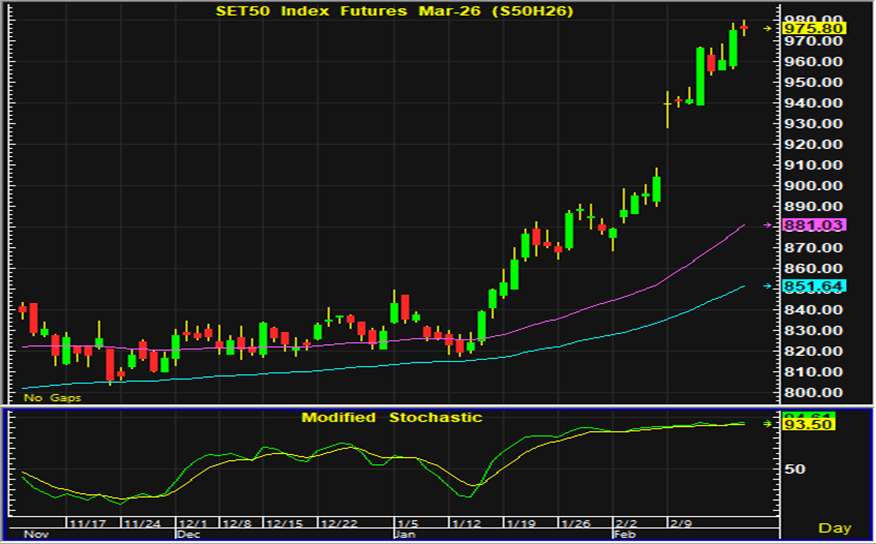
Task: Click the yellow arrow beside stochastic 93.50
Action: point(768,424)
